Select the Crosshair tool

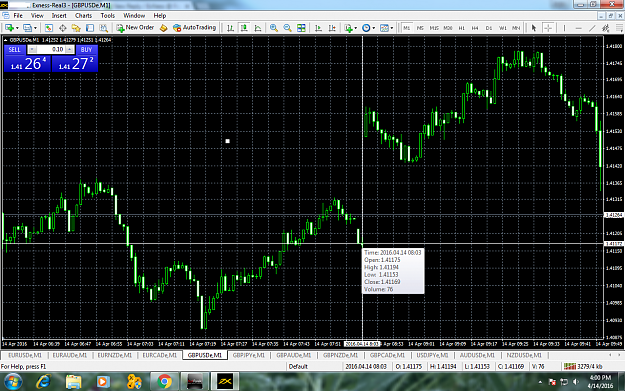548,28
